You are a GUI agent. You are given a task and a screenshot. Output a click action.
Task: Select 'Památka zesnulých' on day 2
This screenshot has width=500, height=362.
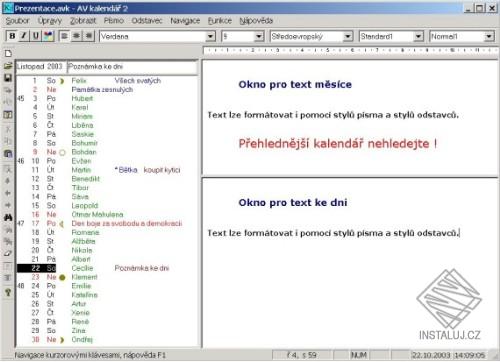[x=102, y=90]
